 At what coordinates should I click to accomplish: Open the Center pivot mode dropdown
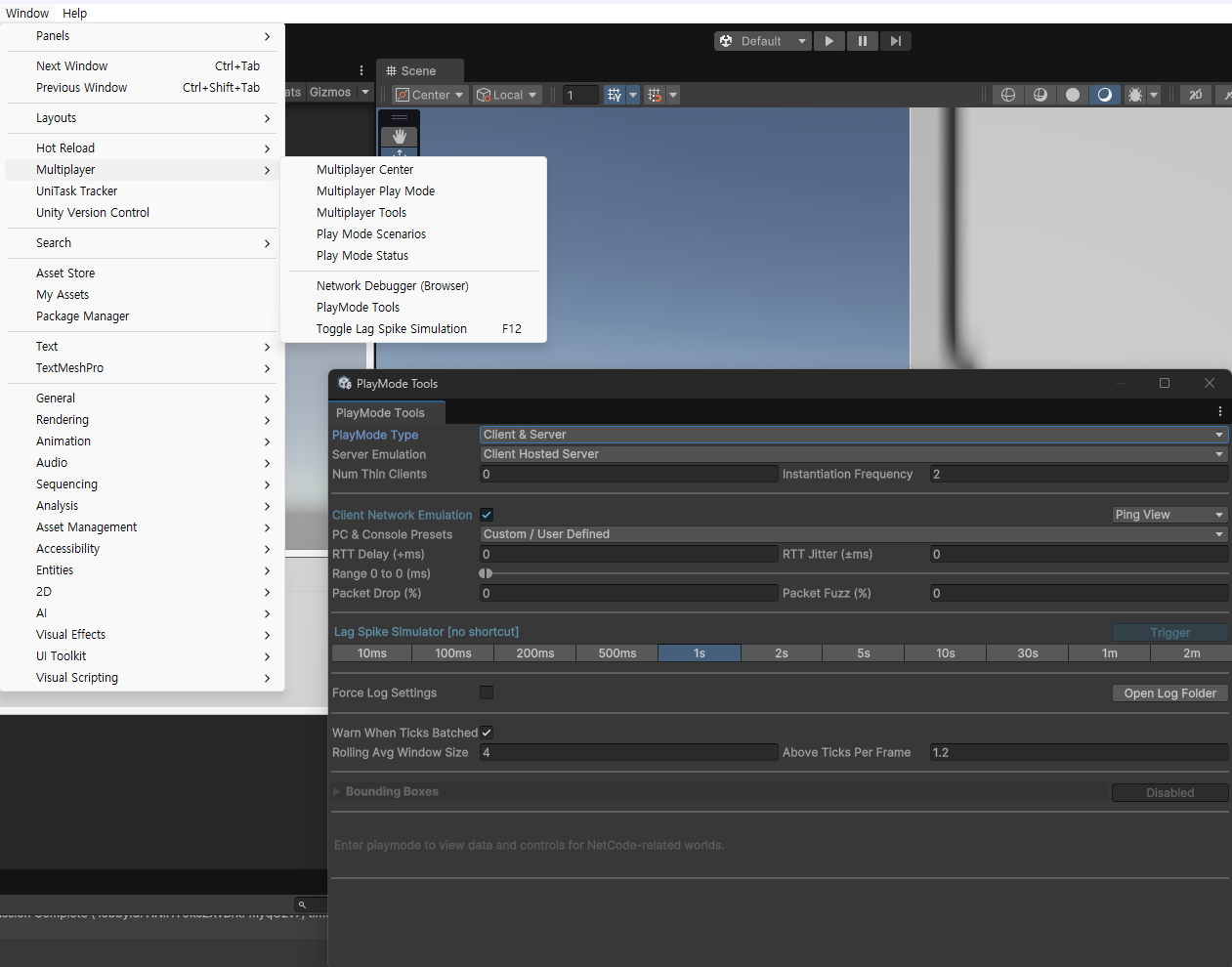click(x=429, y=95)
